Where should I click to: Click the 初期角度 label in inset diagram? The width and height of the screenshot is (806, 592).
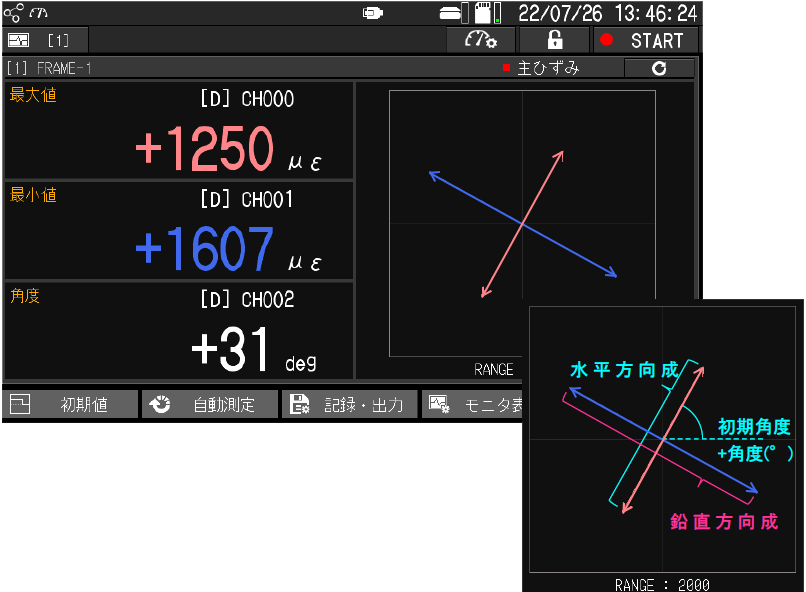(x=754, y=427)
